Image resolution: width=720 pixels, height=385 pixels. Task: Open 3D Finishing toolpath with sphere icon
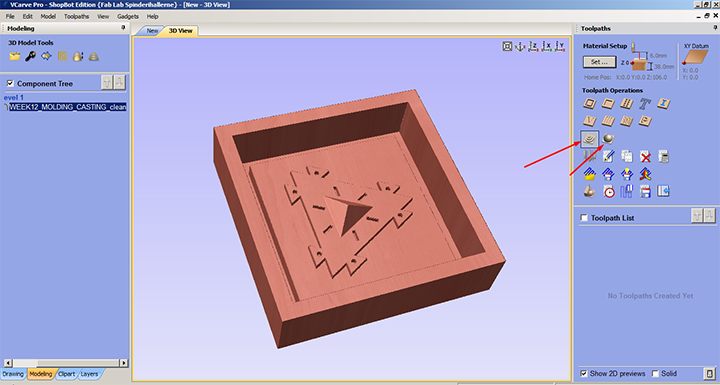pyautogui.click(x=608, y=139)
